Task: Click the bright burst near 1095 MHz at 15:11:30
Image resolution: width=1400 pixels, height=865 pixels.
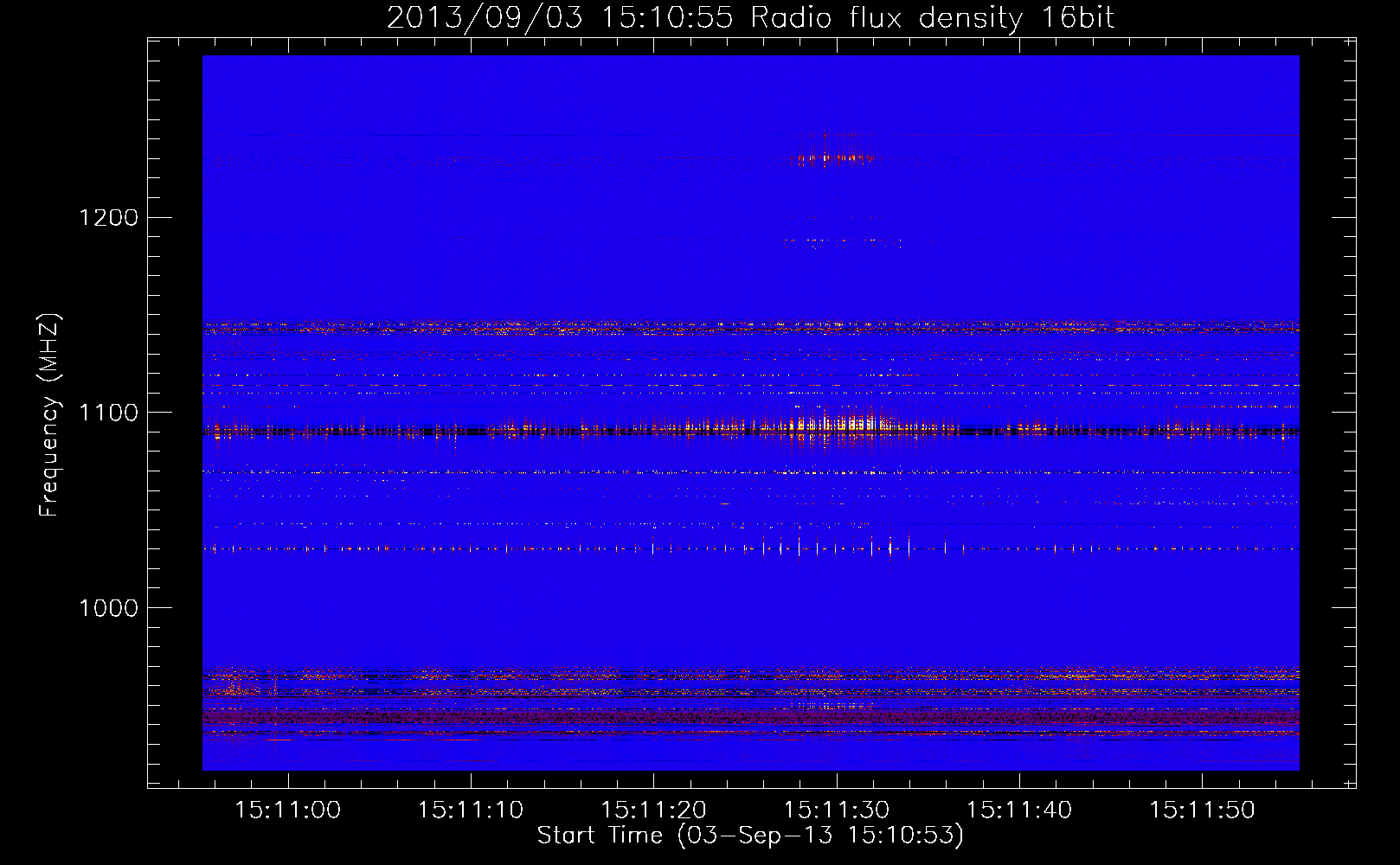Action: [x=839, y=426]
